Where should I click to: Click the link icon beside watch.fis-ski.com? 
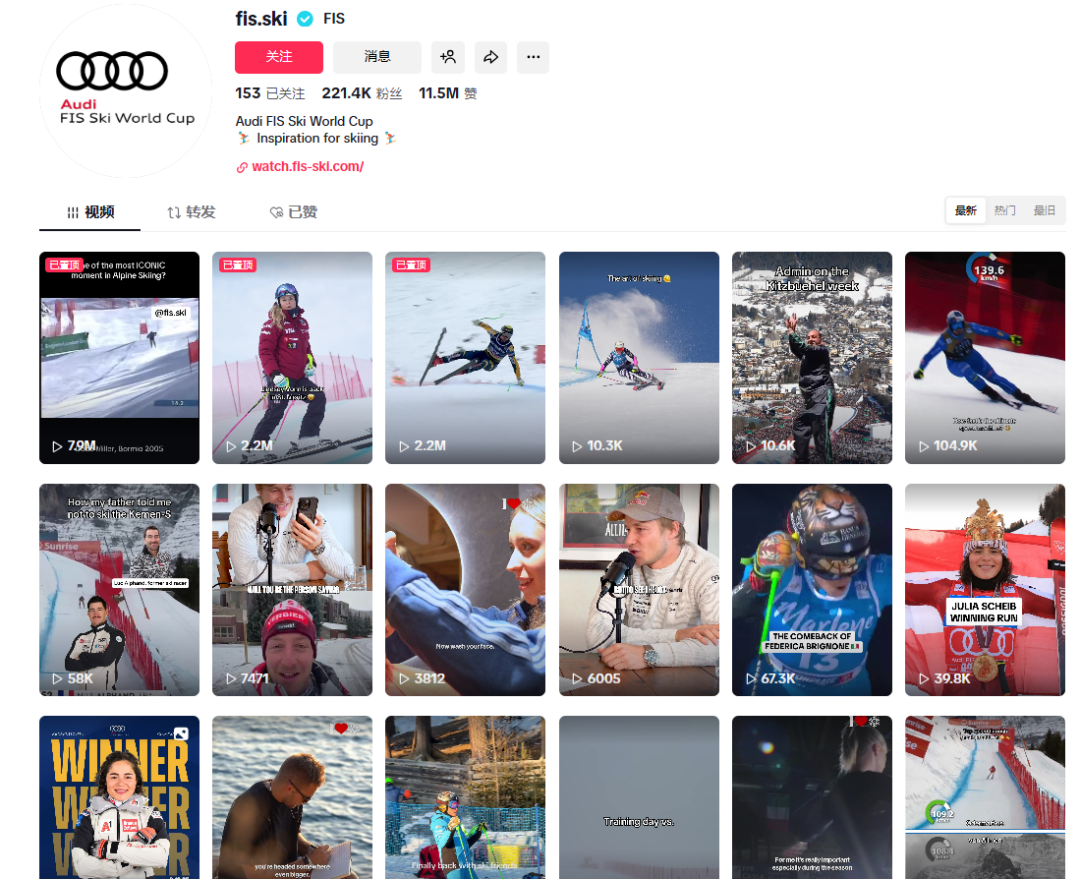point(242,167)
